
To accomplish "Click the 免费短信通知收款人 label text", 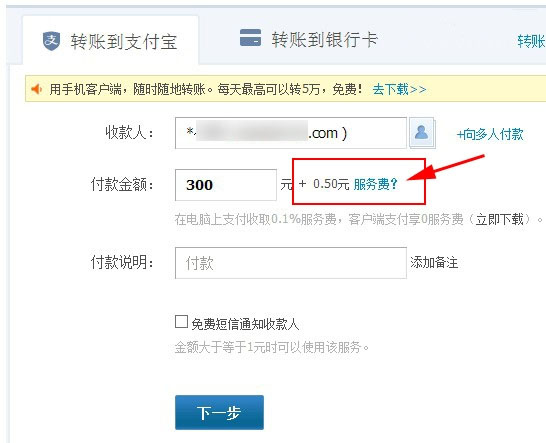I will coord(245,324).
